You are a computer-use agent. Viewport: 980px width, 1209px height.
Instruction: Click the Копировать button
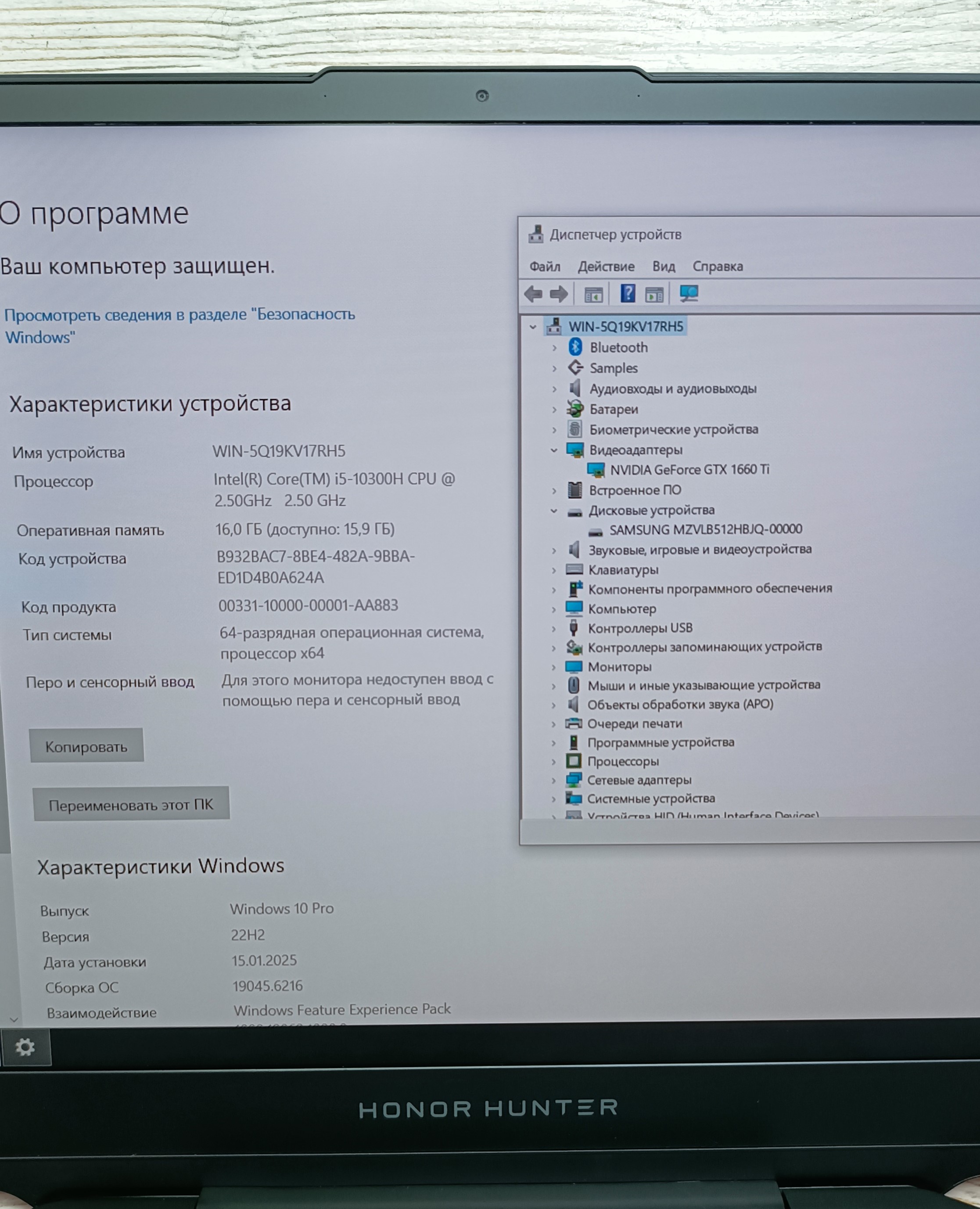[x=86, y=746]
